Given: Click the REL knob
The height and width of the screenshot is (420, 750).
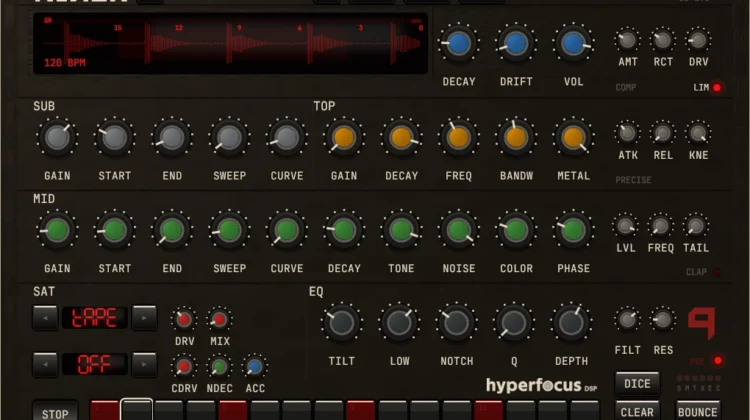Looking at the screenshot, I should coord(662,133).
